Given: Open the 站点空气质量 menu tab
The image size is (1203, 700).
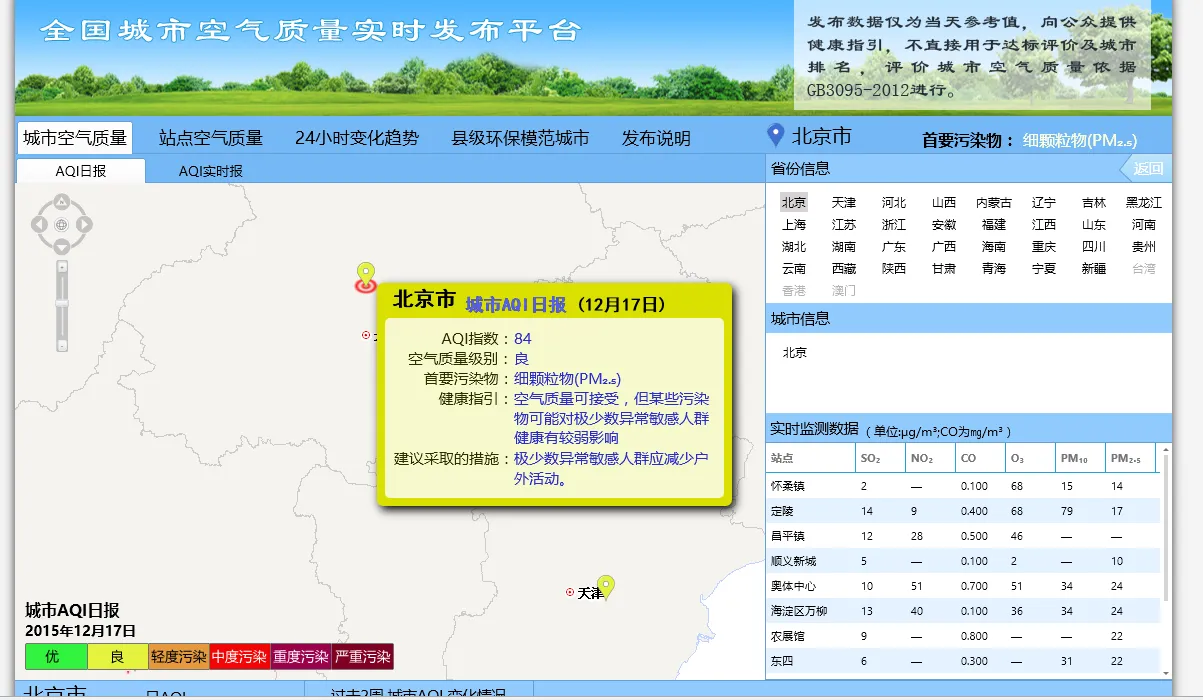Looking at the screenshot, I should (x=210, y=138).
